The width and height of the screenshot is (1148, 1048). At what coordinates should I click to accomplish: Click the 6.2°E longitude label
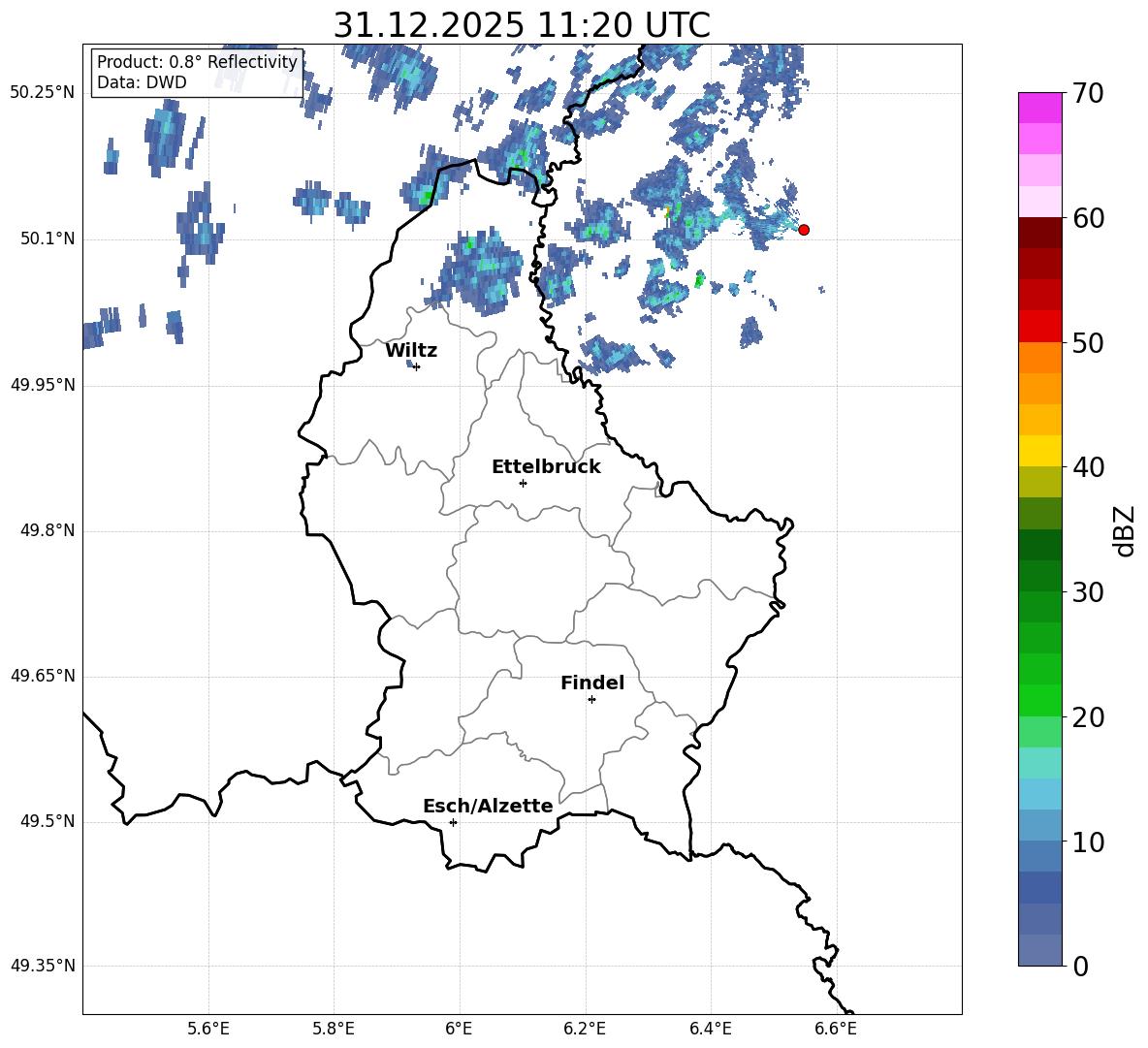coord(585,1030)
